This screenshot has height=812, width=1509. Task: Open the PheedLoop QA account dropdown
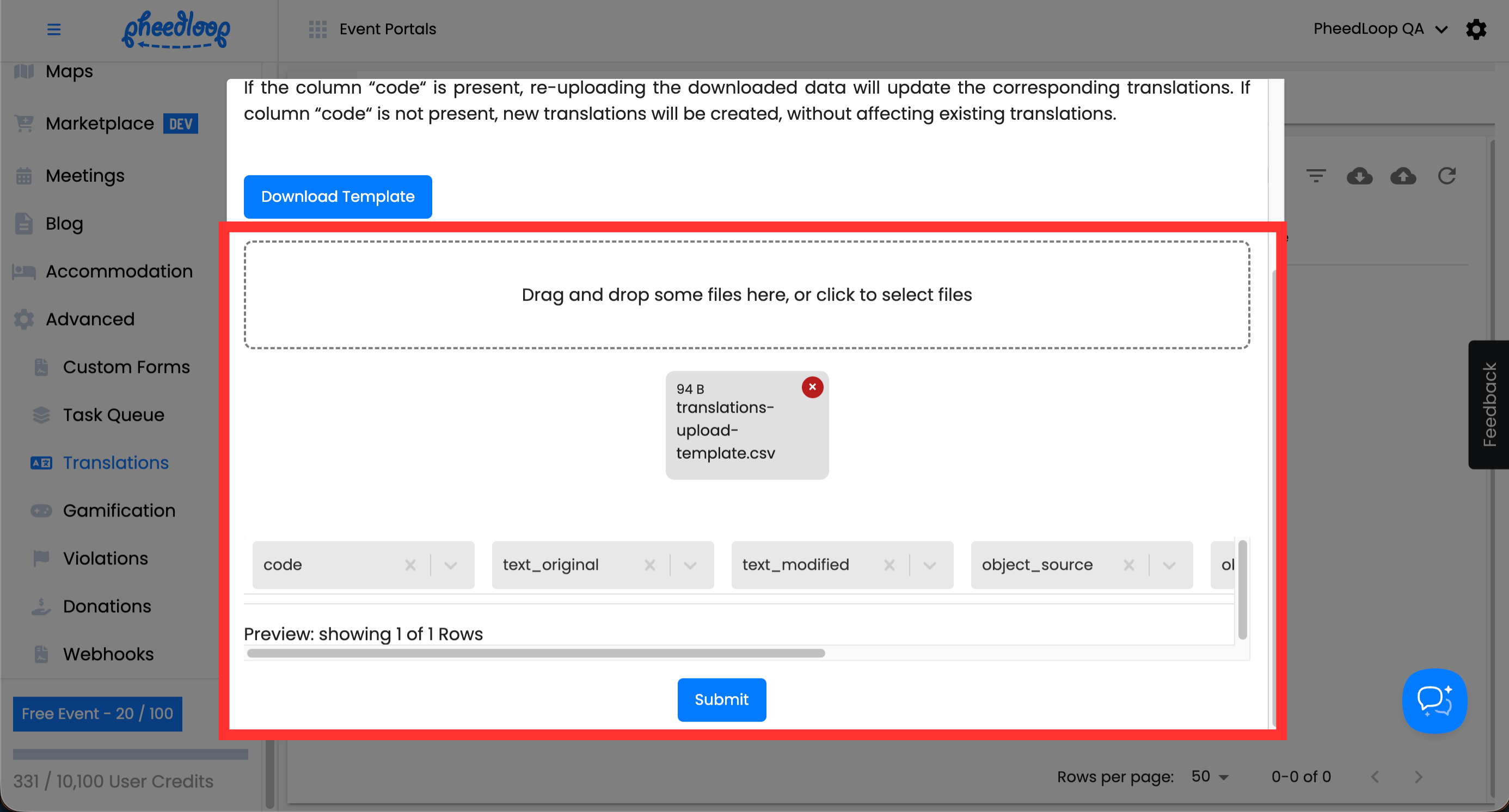1379,29
